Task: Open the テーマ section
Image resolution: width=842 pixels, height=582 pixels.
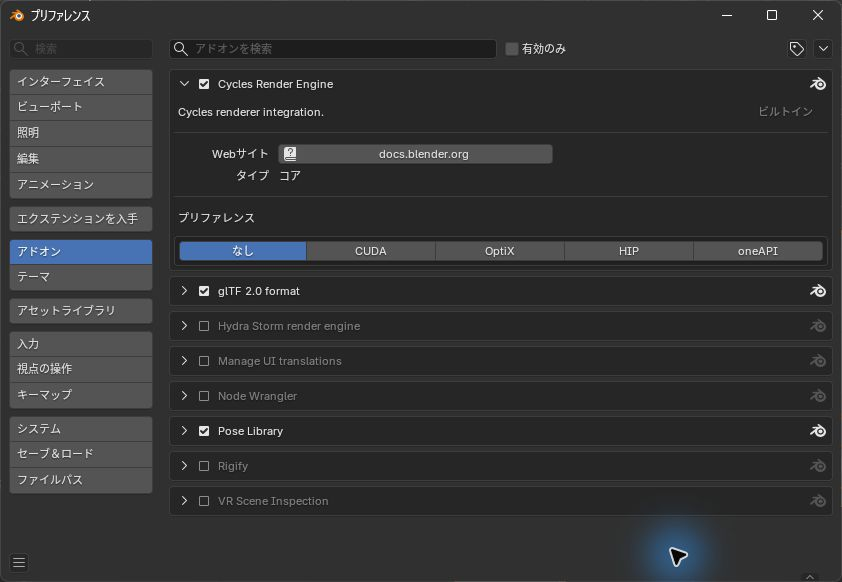Action: click(x=81, y=277)
